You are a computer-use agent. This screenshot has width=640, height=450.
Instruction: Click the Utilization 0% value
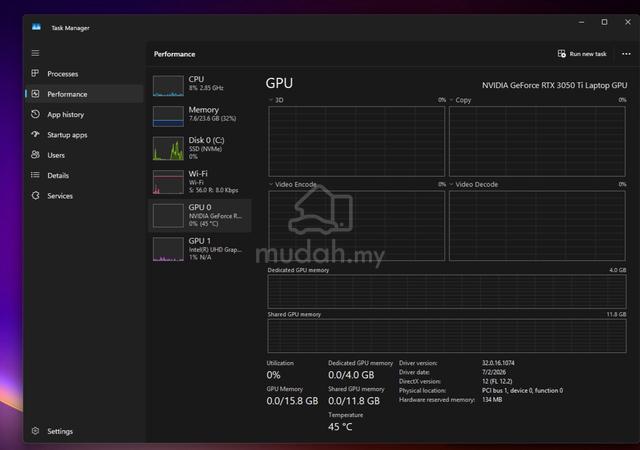273,375
